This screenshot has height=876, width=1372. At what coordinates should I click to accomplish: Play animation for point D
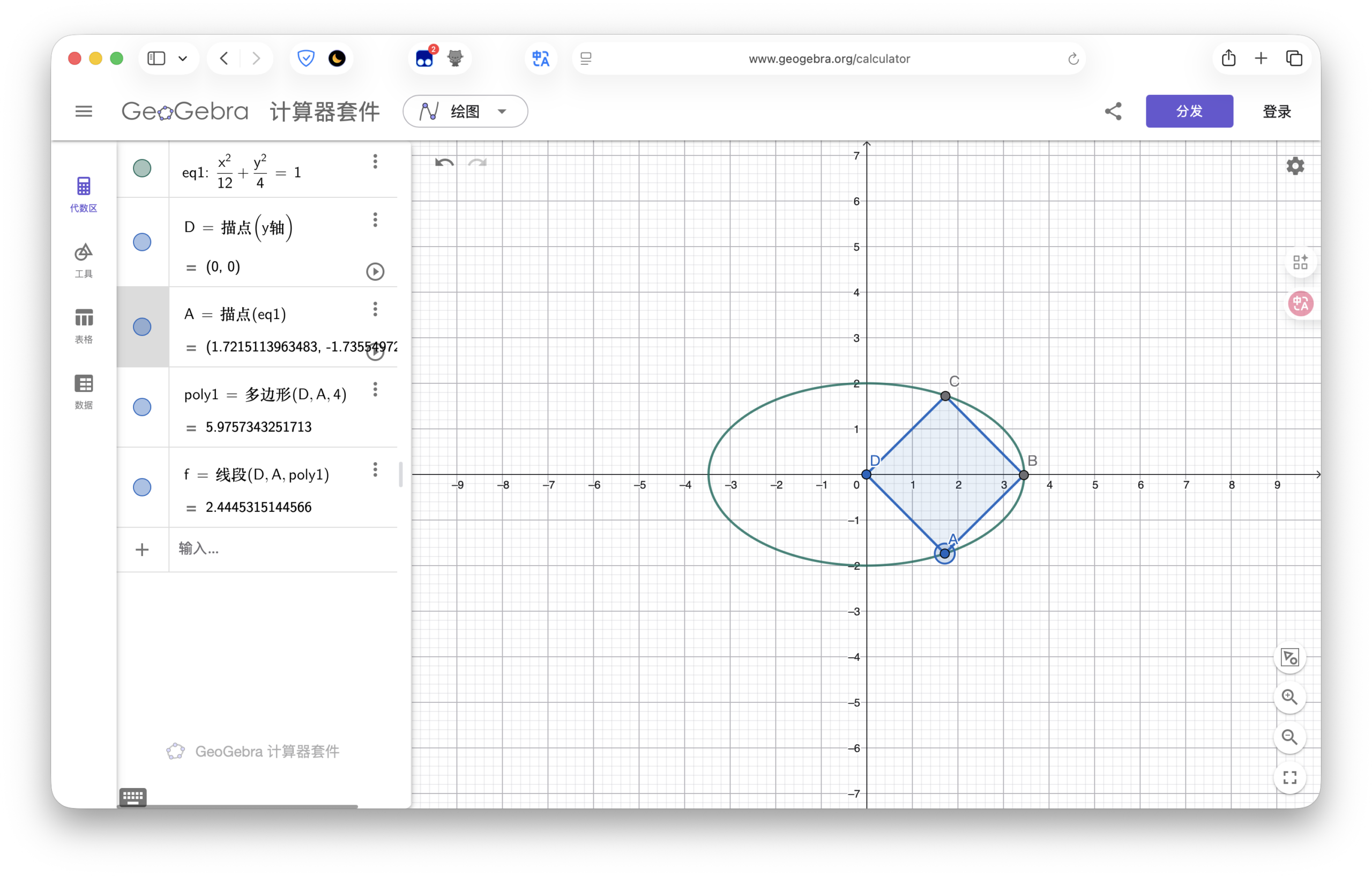pos(375,271)
